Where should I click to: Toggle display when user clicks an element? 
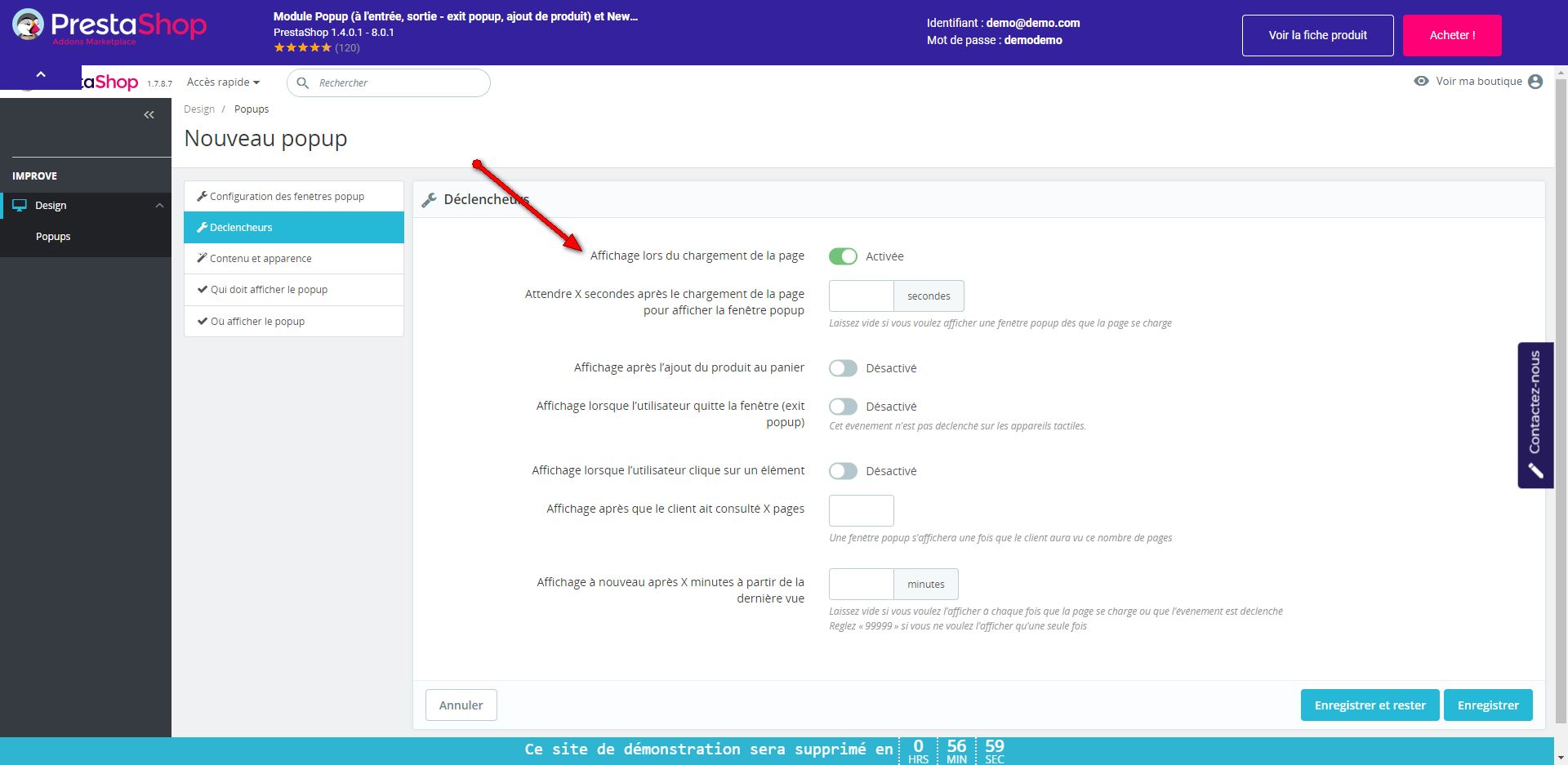pos(843,471)
